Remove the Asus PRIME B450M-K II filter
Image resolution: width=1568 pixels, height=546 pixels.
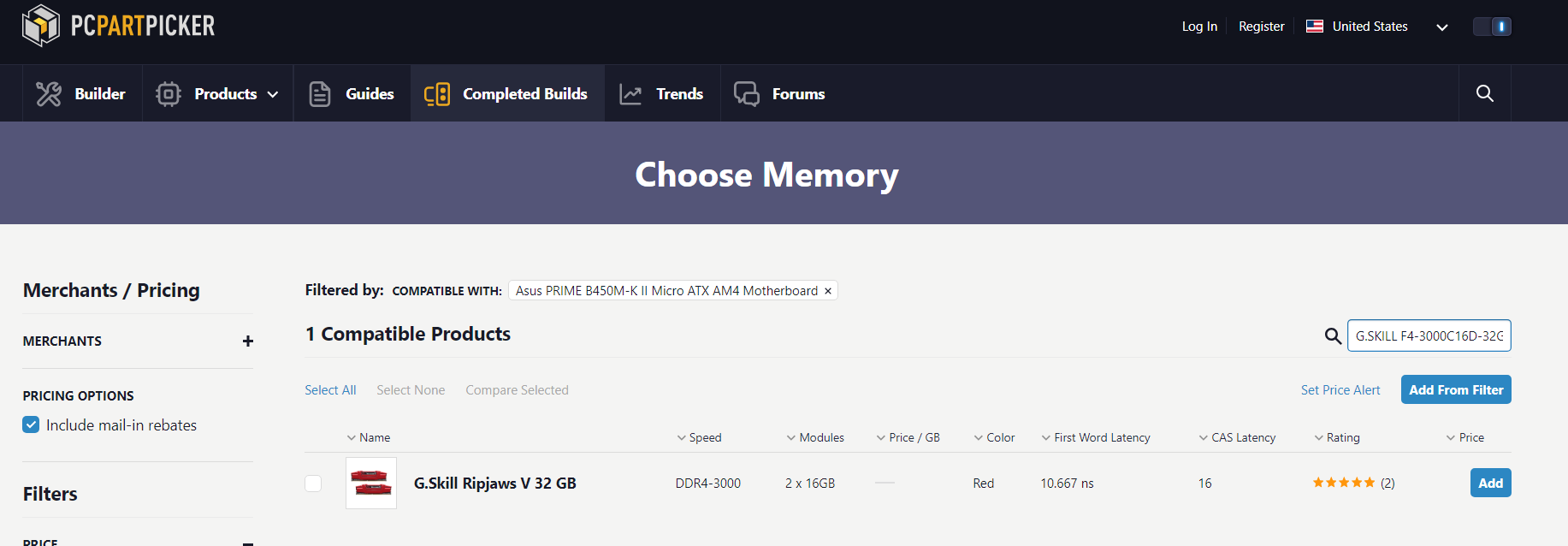point(828,291)
